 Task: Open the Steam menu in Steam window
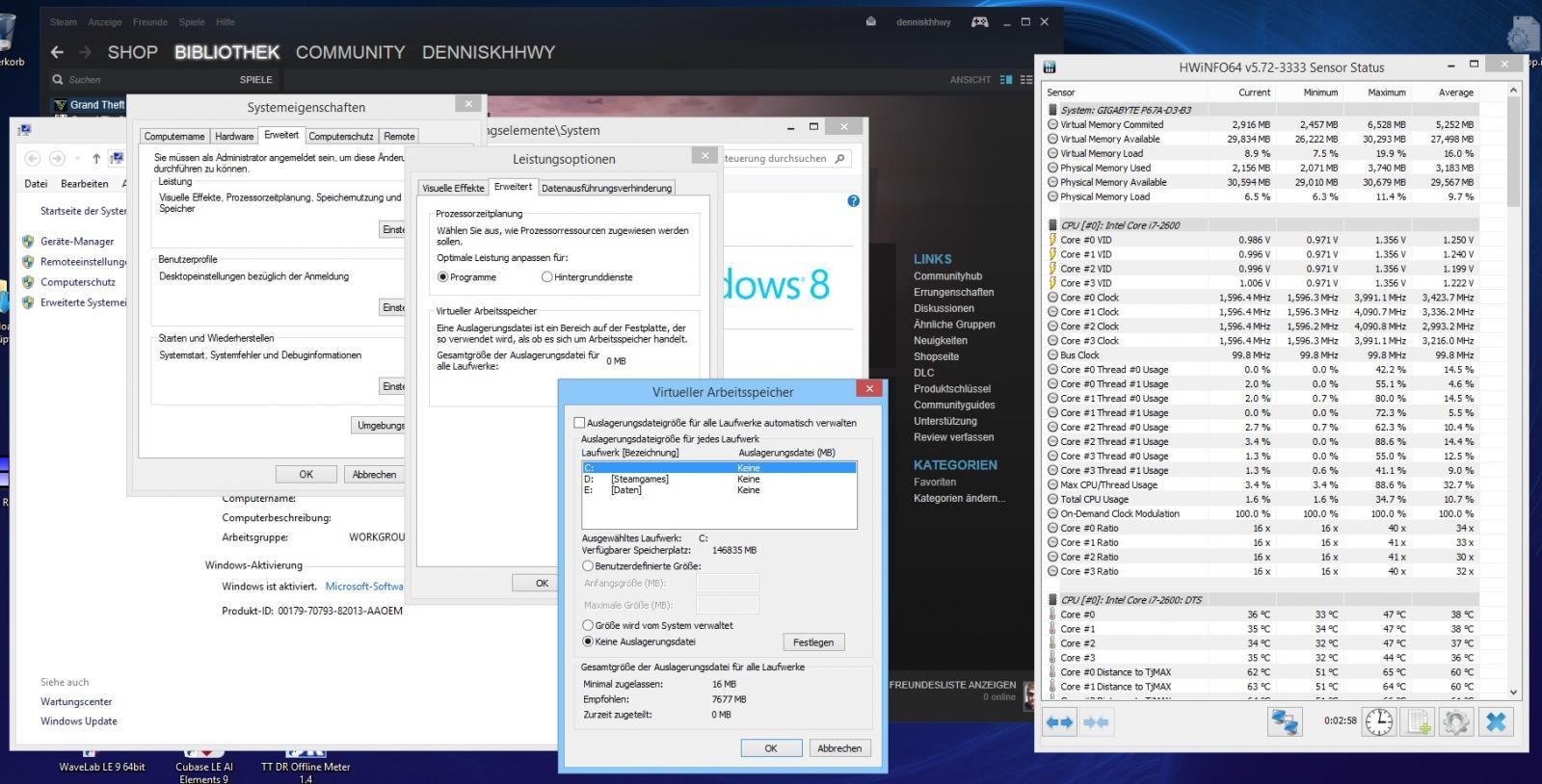point(64,22)
